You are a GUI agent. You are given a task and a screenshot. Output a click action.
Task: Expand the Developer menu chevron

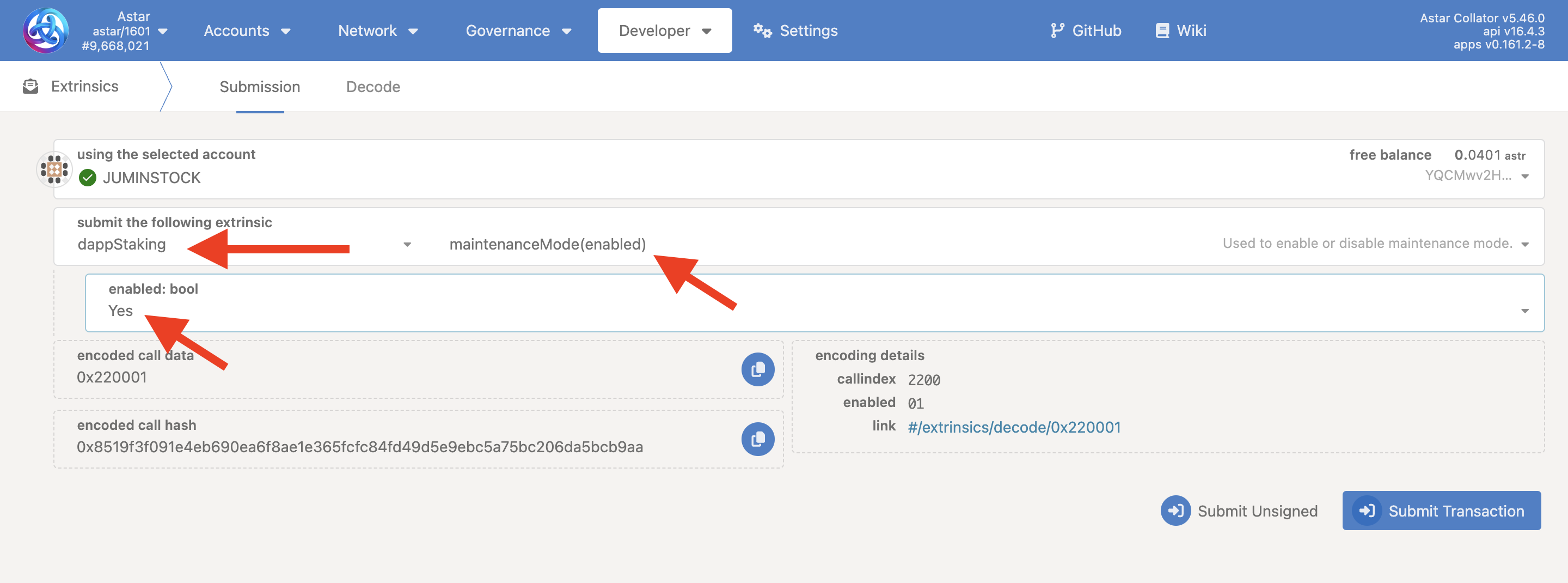point(706,31)
